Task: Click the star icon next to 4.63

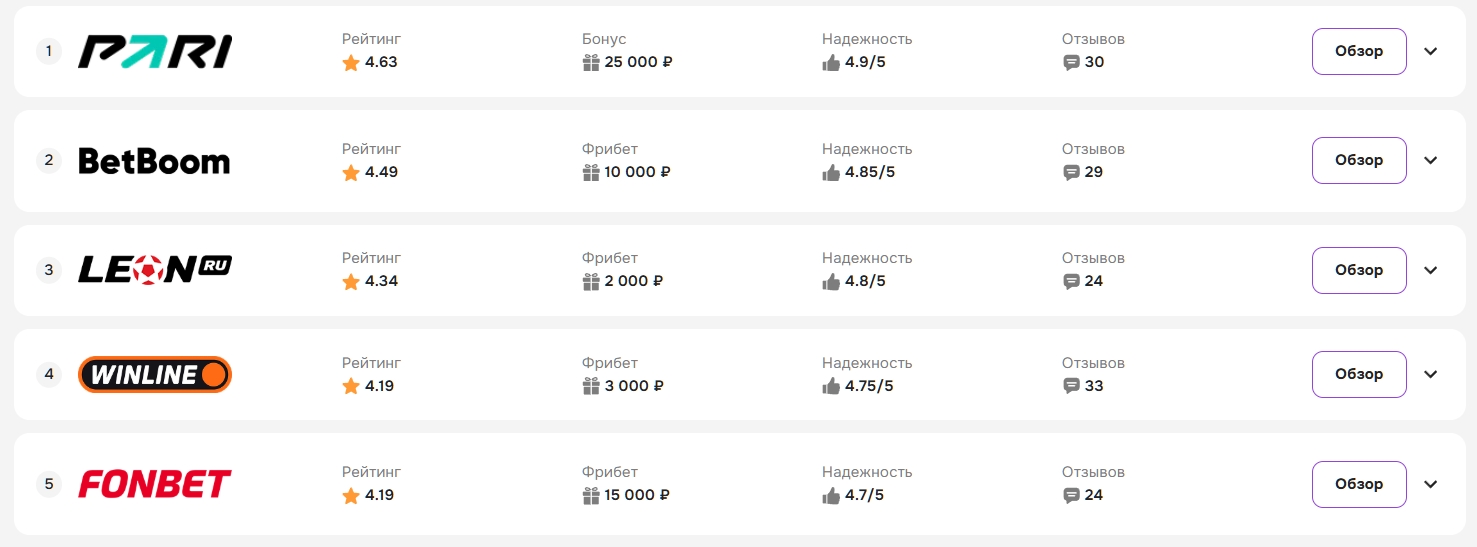Action: tap(351, 62)
